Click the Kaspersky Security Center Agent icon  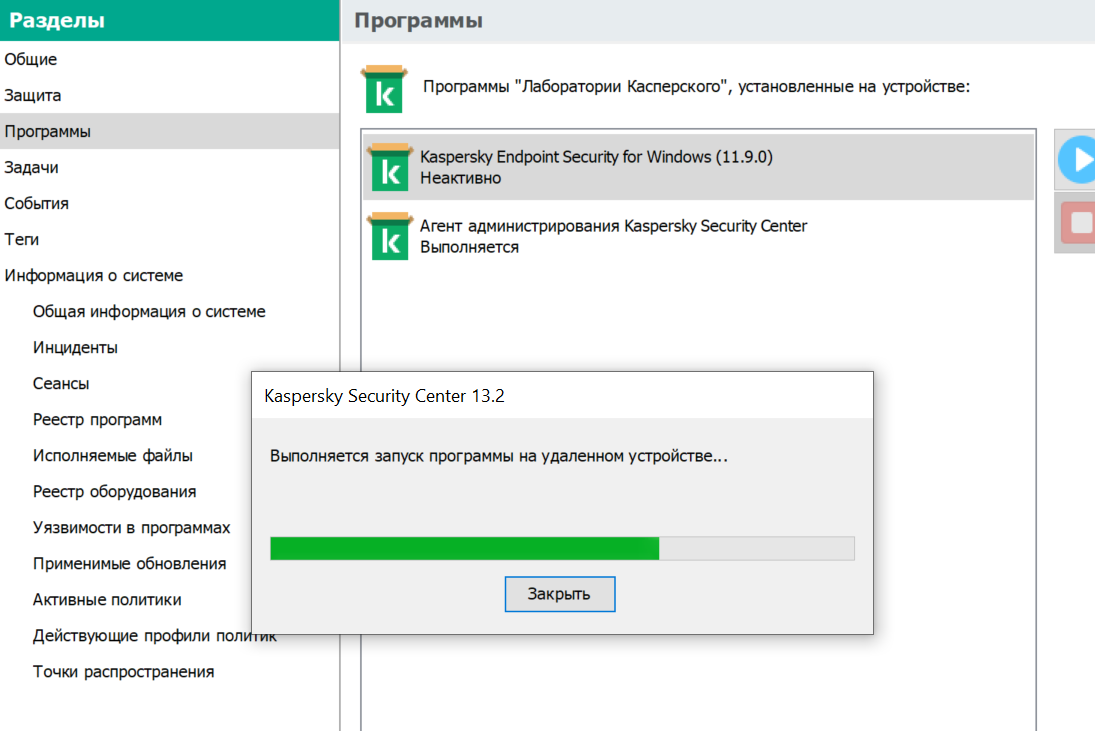(x=390, y=236)
